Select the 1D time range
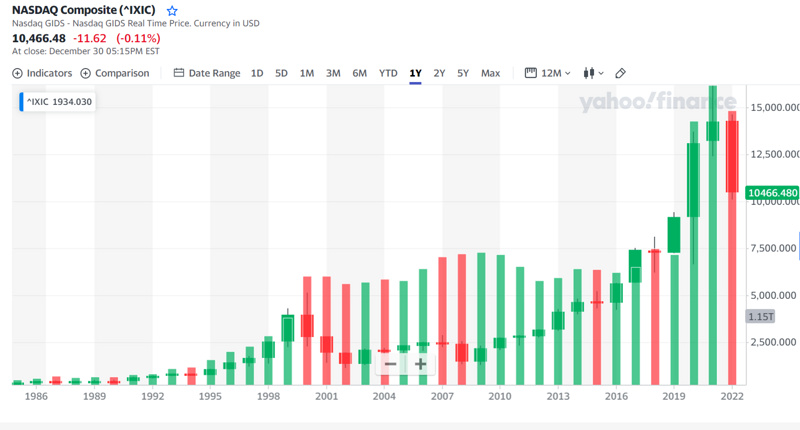This screenshot has height=430, width=800. [257, 73]
